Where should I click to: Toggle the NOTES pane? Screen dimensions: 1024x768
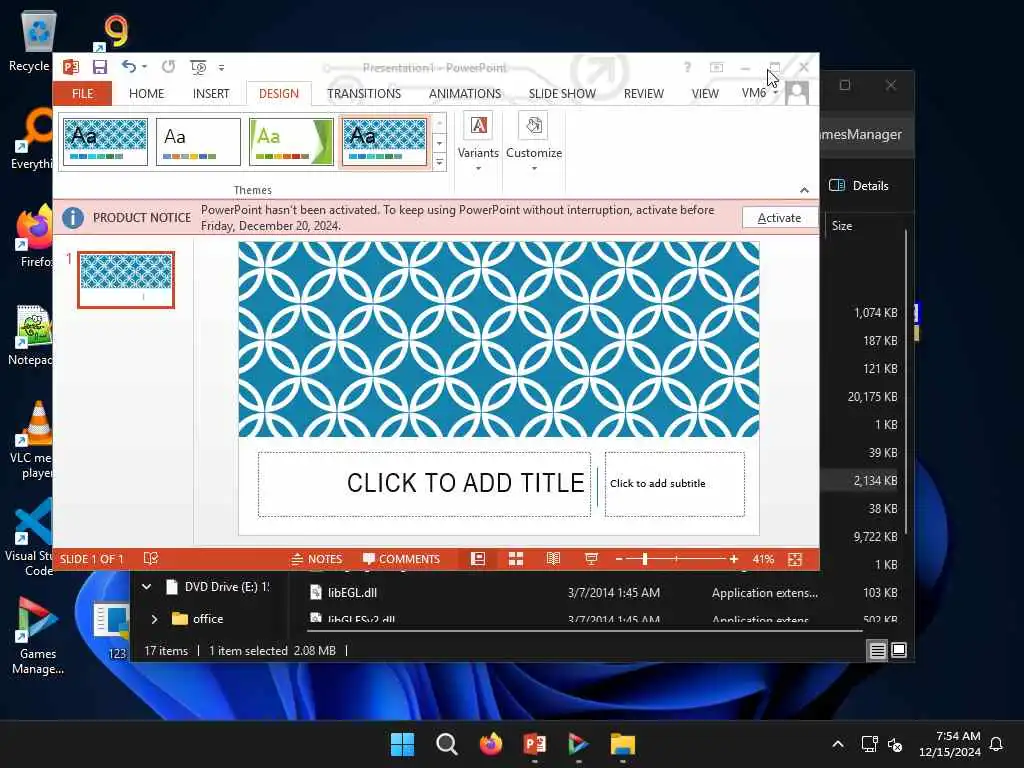[316, 559]
